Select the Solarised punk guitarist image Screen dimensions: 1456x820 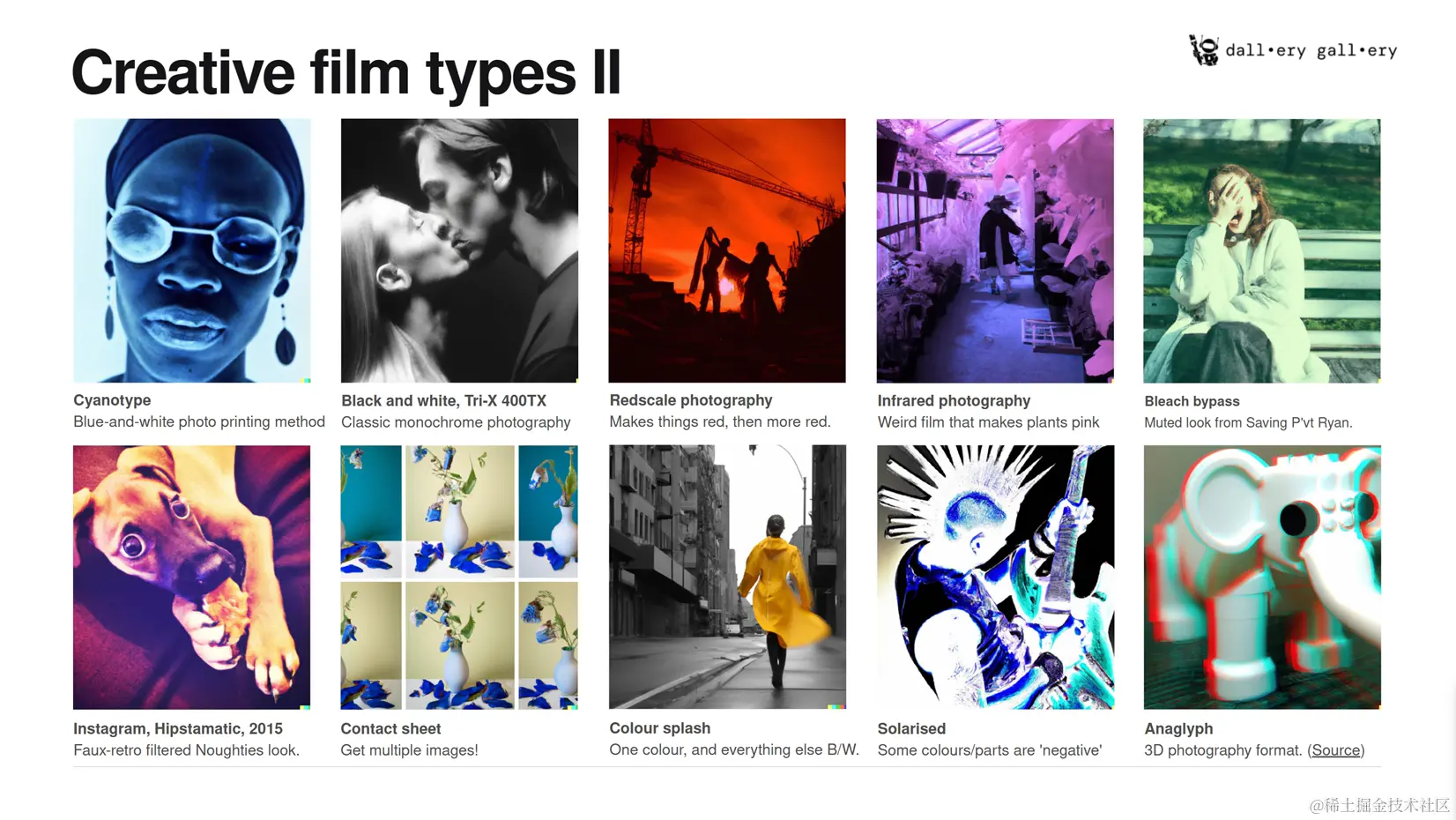tap(995, 577)
